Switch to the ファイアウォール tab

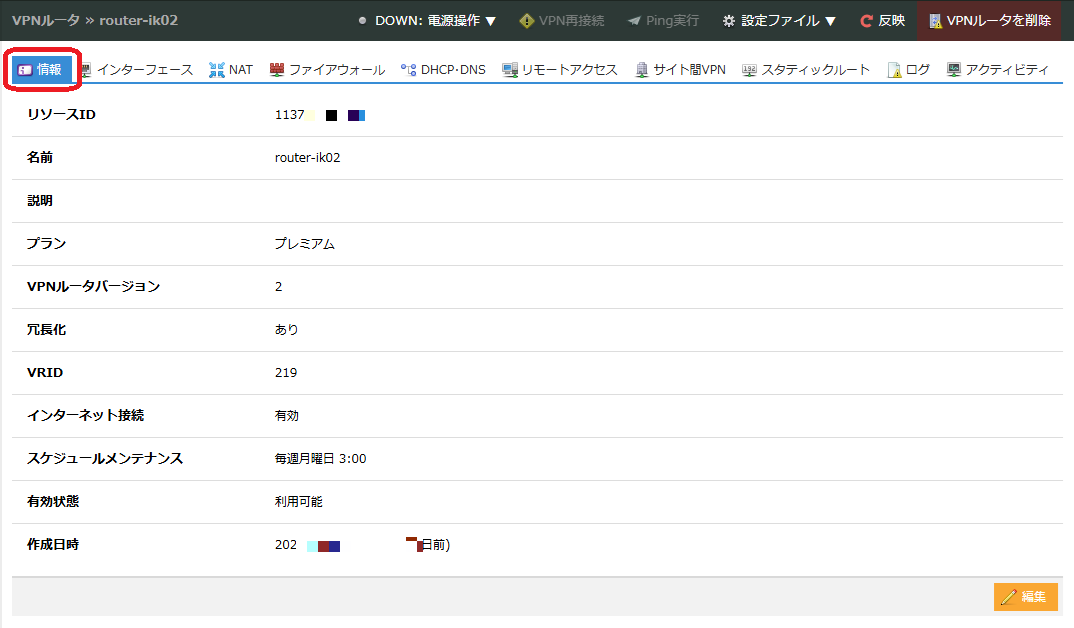(x=327, y=69)
